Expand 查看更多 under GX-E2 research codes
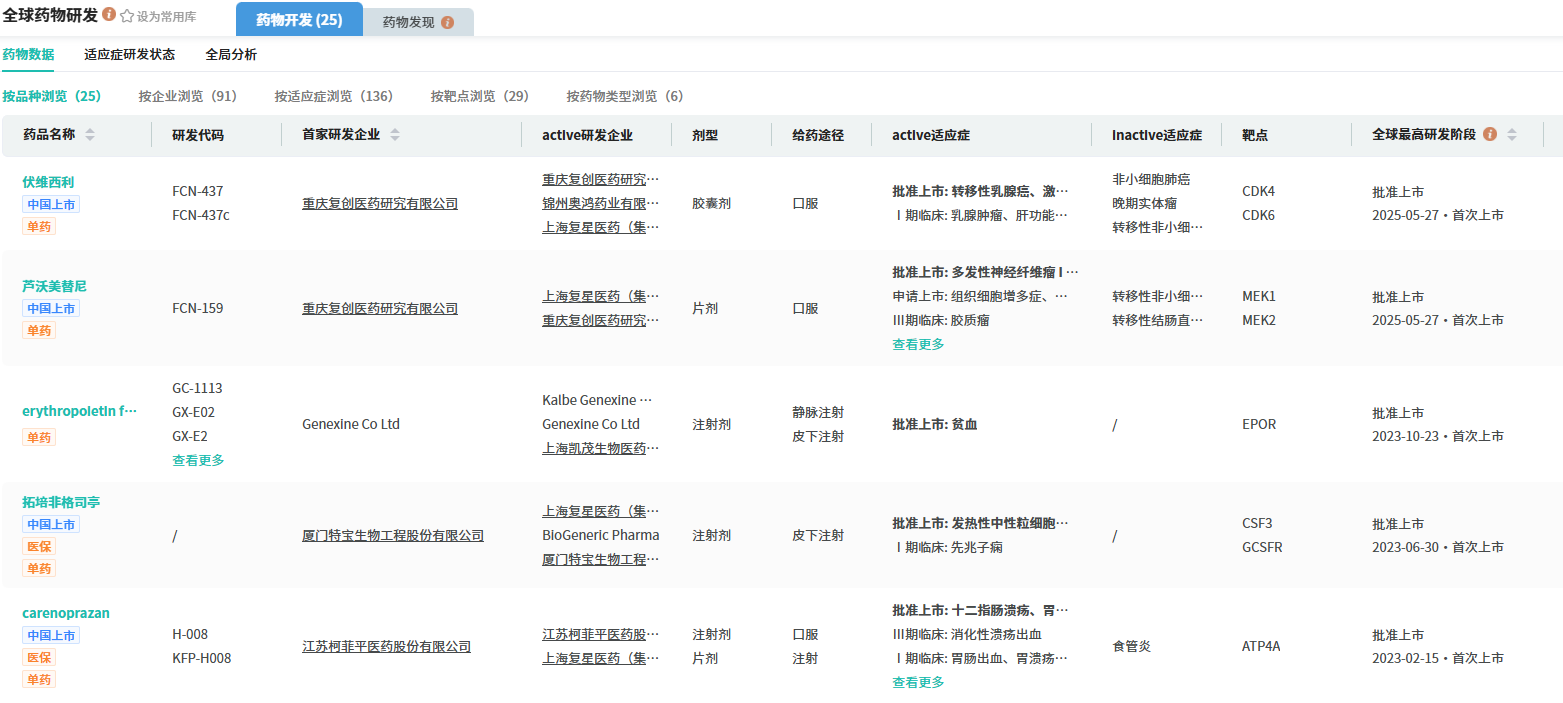The image size is (1563, 703). 198,460
